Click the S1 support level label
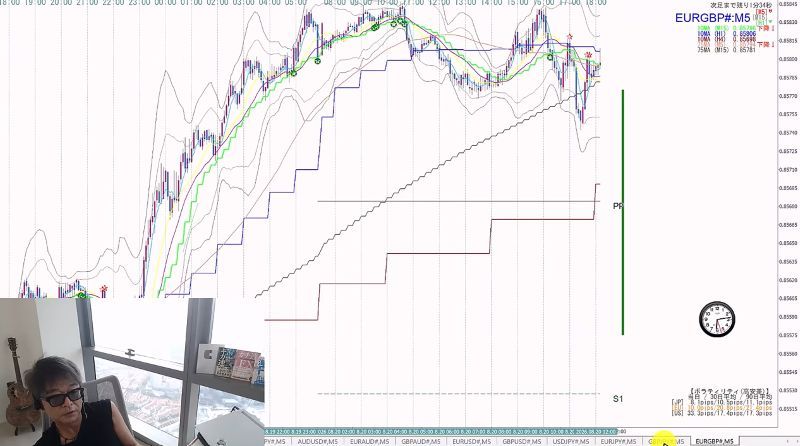The height and width of the screenshot is (446, 800). (618, 399)
